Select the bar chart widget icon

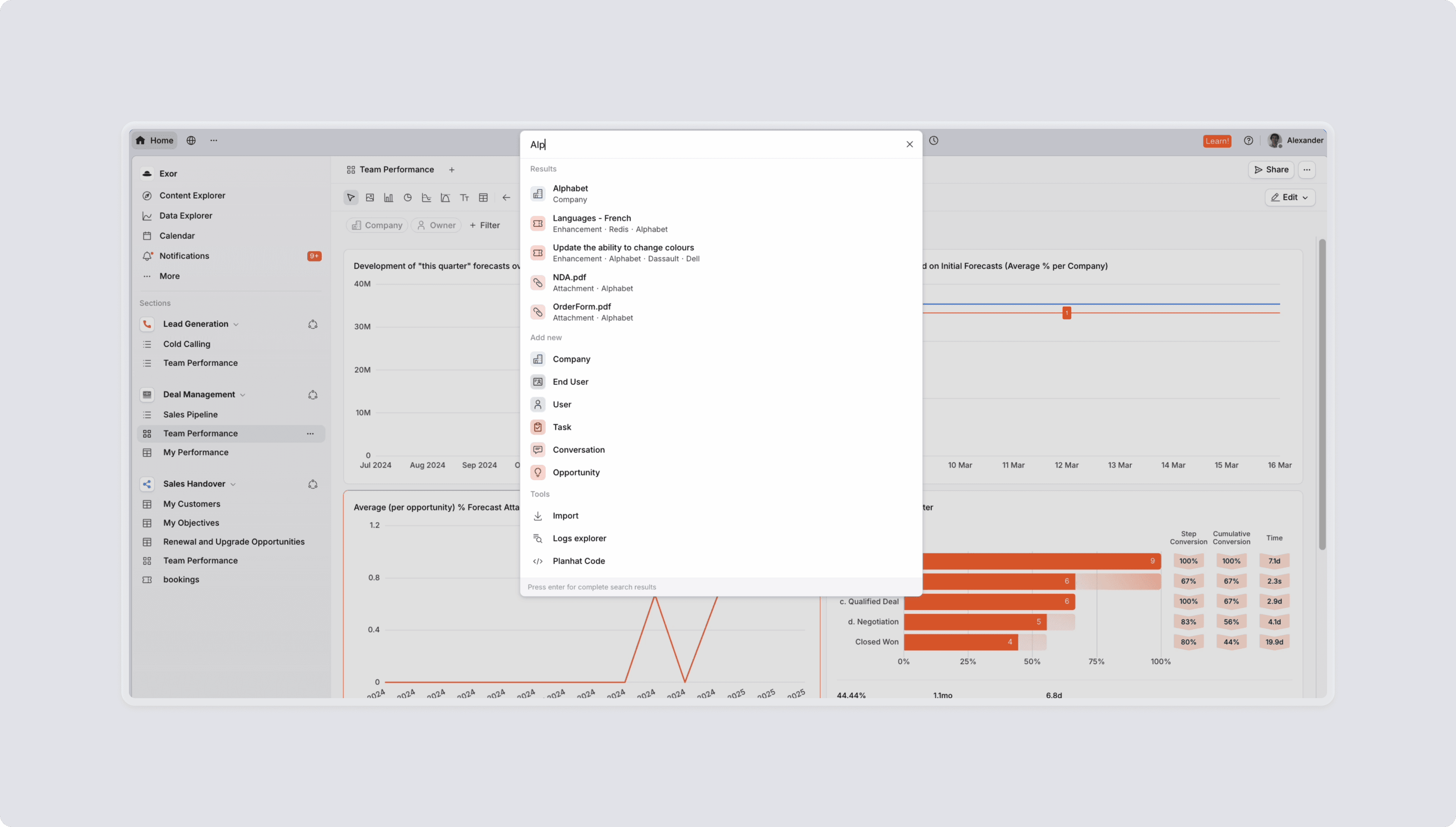[389, 198]
